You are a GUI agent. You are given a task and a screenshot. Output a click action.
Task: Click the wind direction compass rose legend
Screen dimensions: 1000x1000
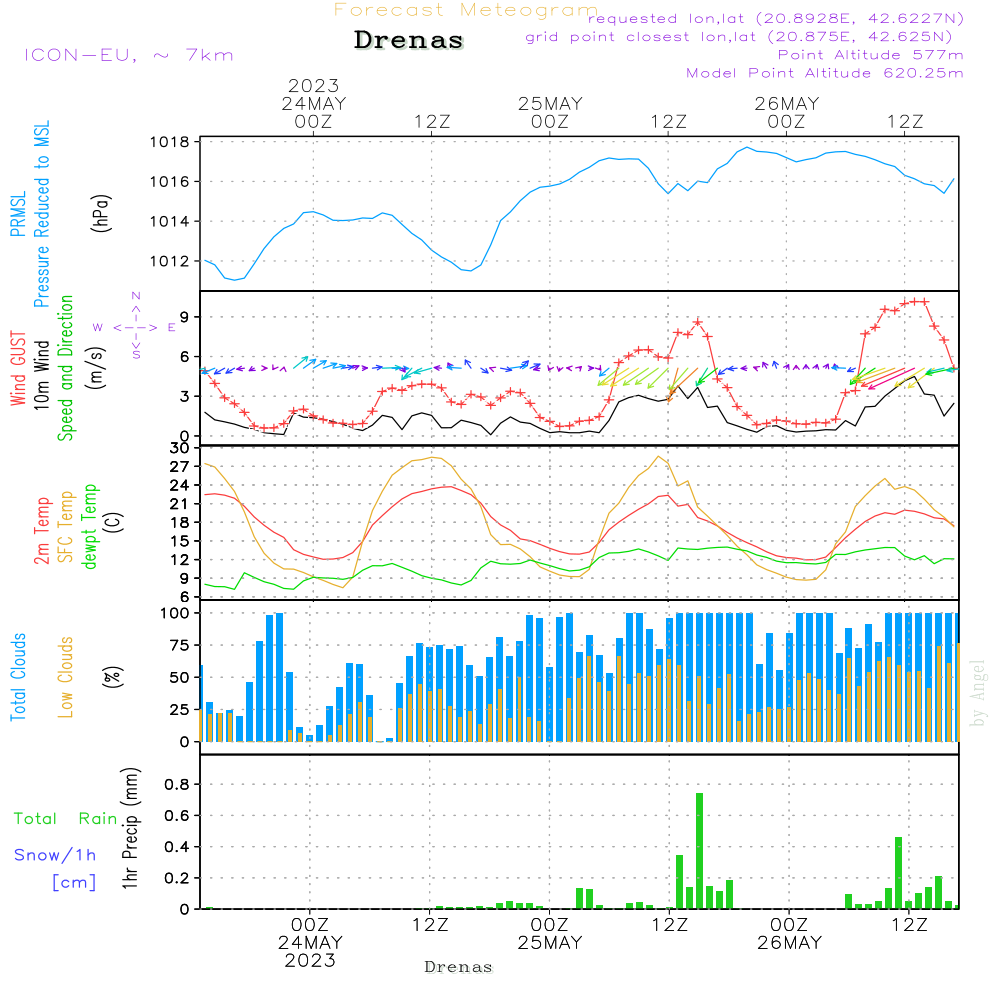(136, 327)
